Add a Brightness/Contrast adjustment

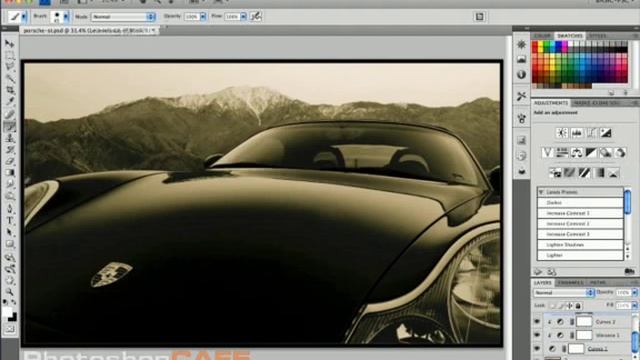pyautogui.click(x=562, y=133)
